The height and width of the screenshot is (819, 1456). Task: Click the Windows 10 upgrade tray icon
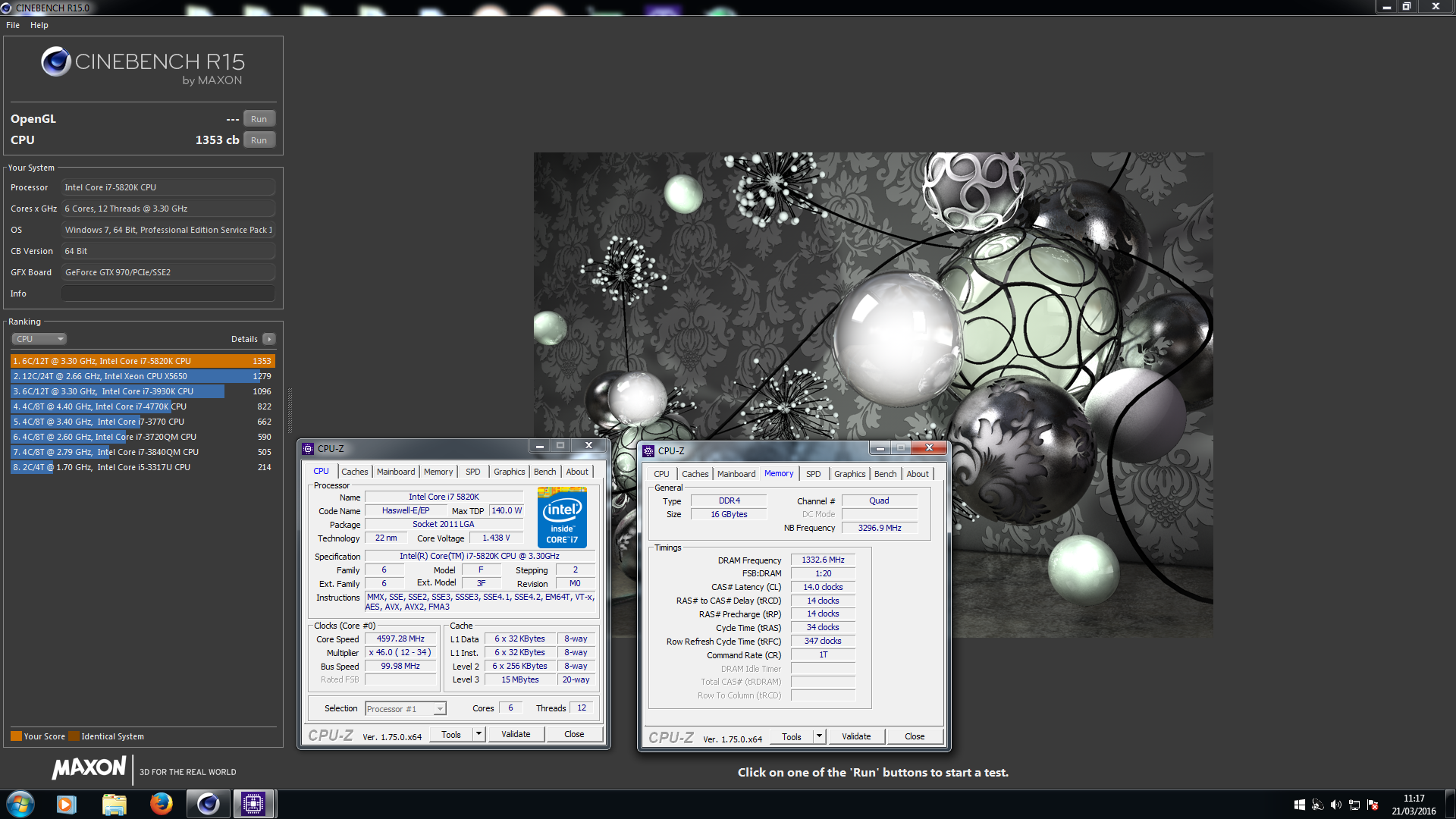(1299, 805)
